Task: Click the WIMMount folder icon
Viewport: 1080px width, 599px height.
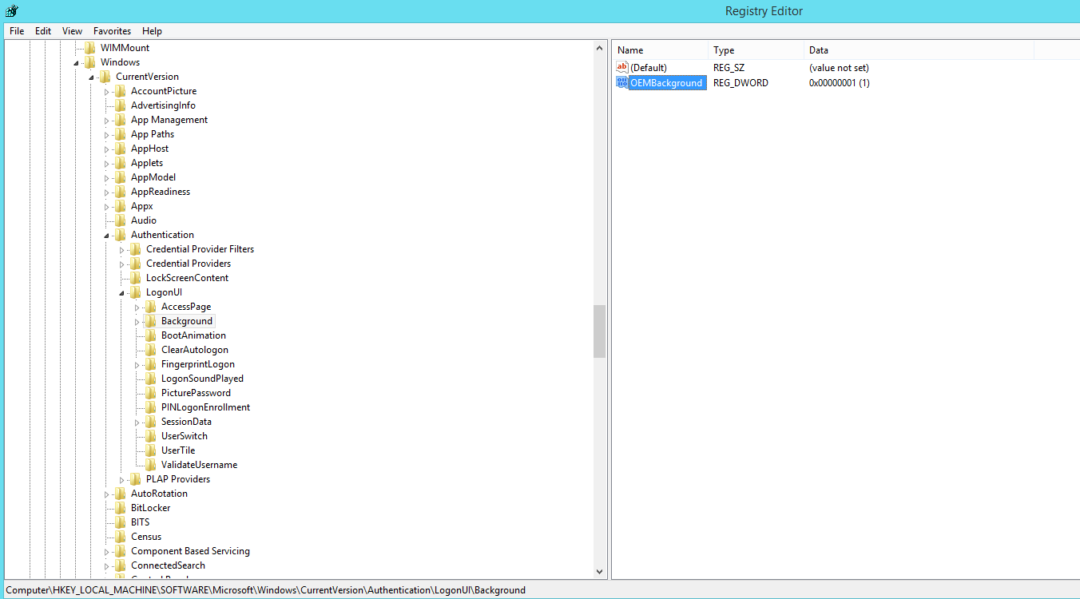Action: point(90,48)
